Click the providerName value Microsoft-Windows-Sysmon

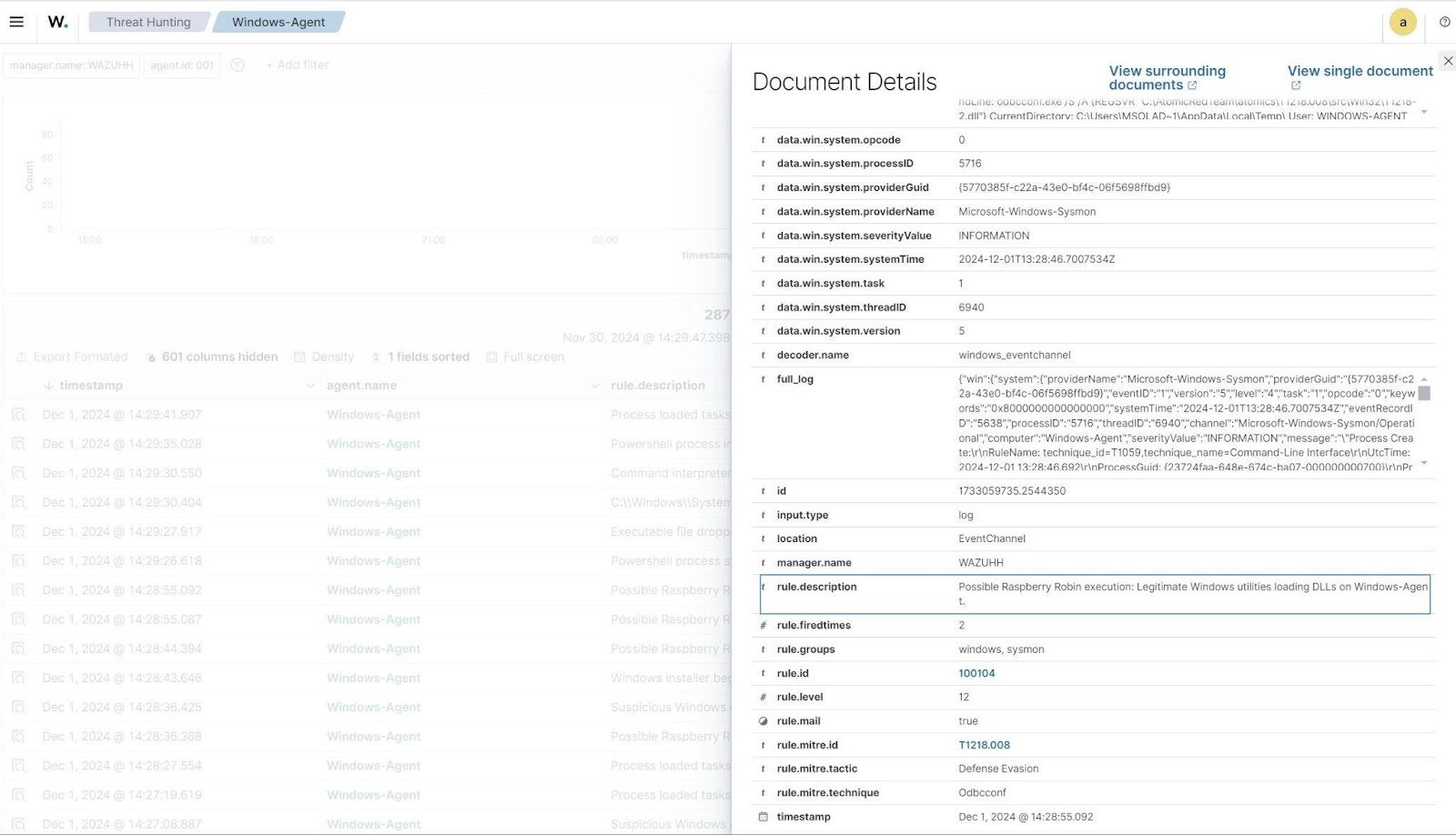1026,211
